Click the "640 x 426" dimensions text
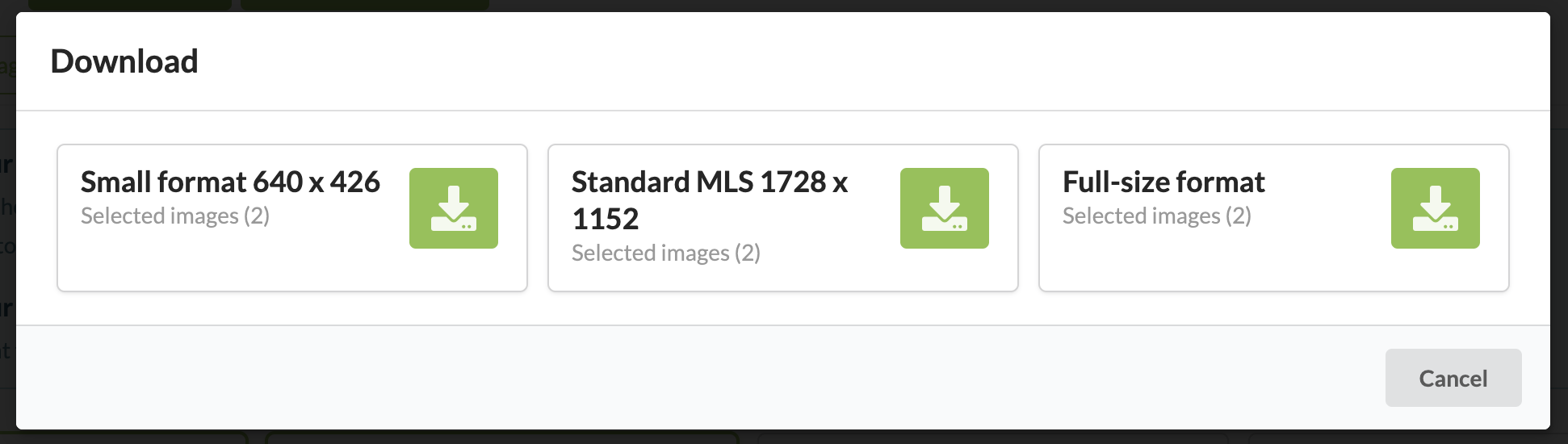 pyautogui.click(x=317, y=182)
